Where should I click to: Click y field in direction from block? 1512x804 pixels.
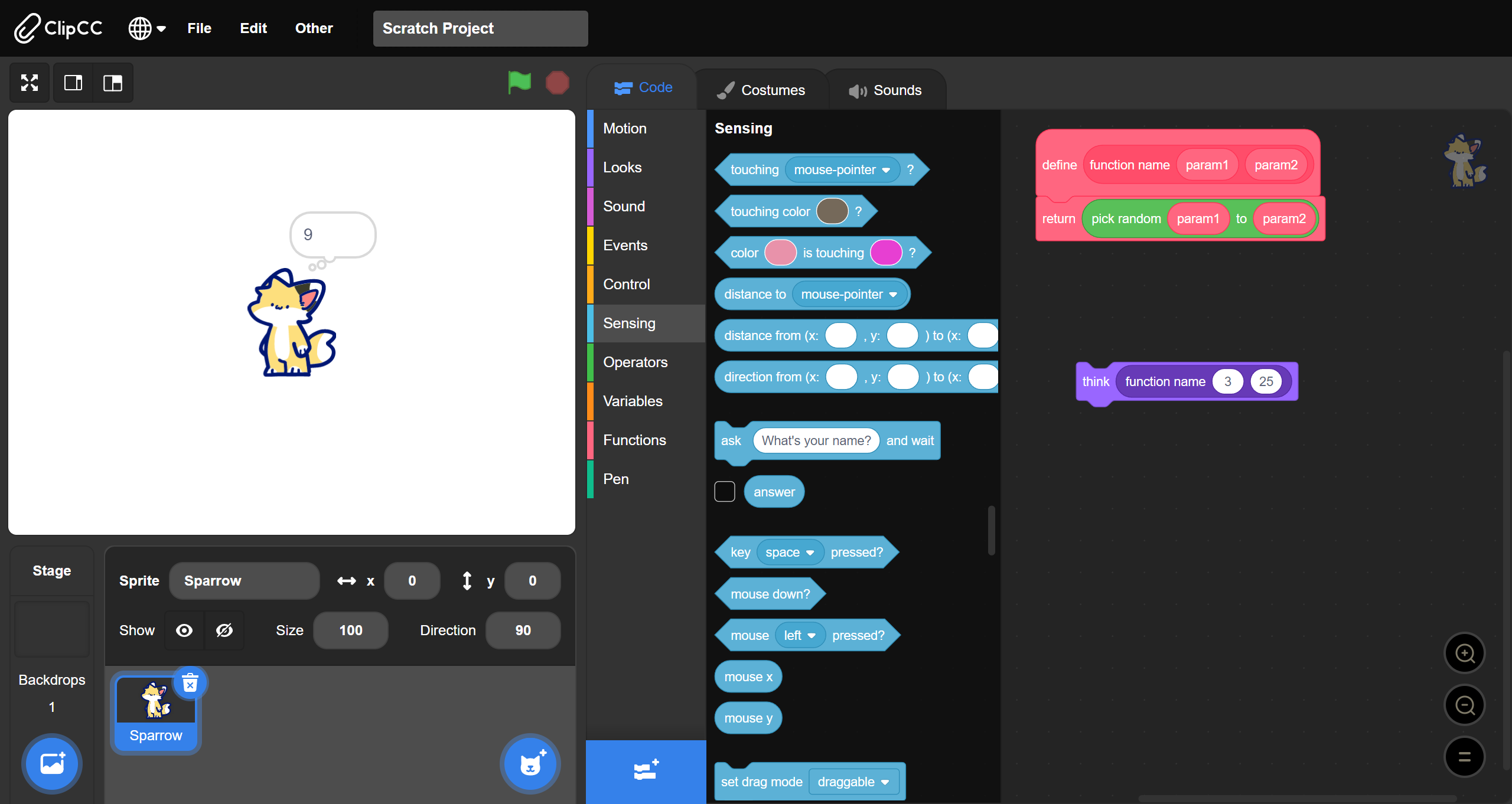point(903,377)
